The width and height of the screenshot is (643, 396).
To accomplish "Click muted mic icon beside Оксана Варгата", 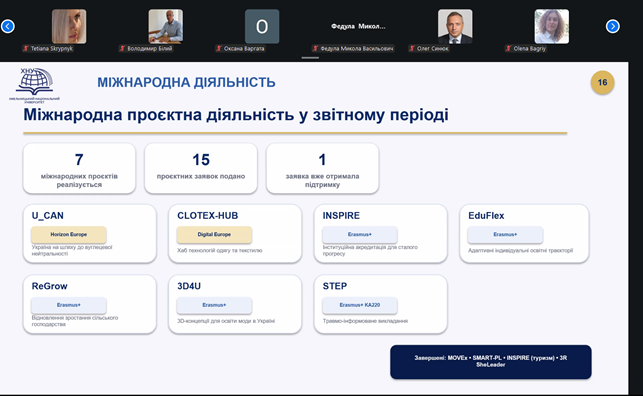I will [x=219, y=48].
